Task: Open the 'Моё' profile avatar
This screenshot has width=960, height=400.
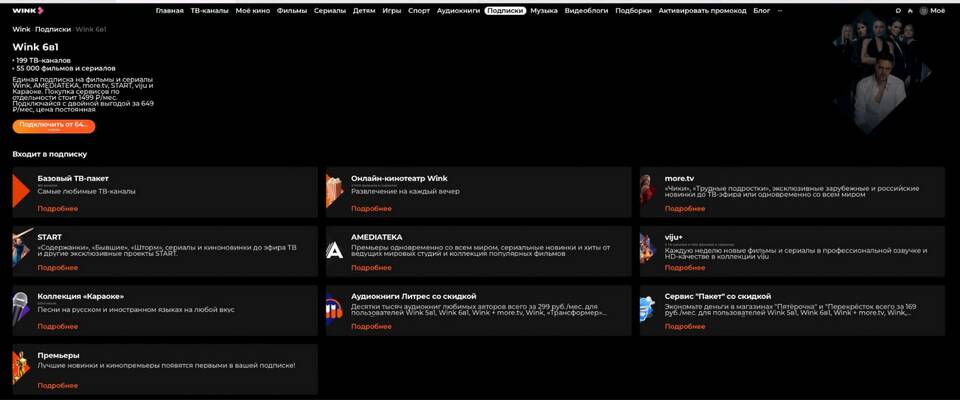Action: click(923, 10)
